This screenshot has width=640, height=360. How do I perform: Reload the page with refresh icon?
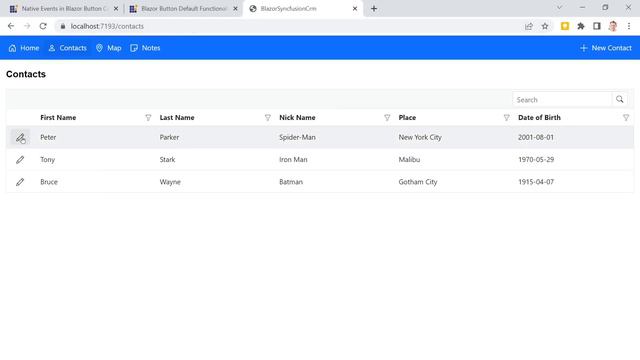(x=43, y=26)
